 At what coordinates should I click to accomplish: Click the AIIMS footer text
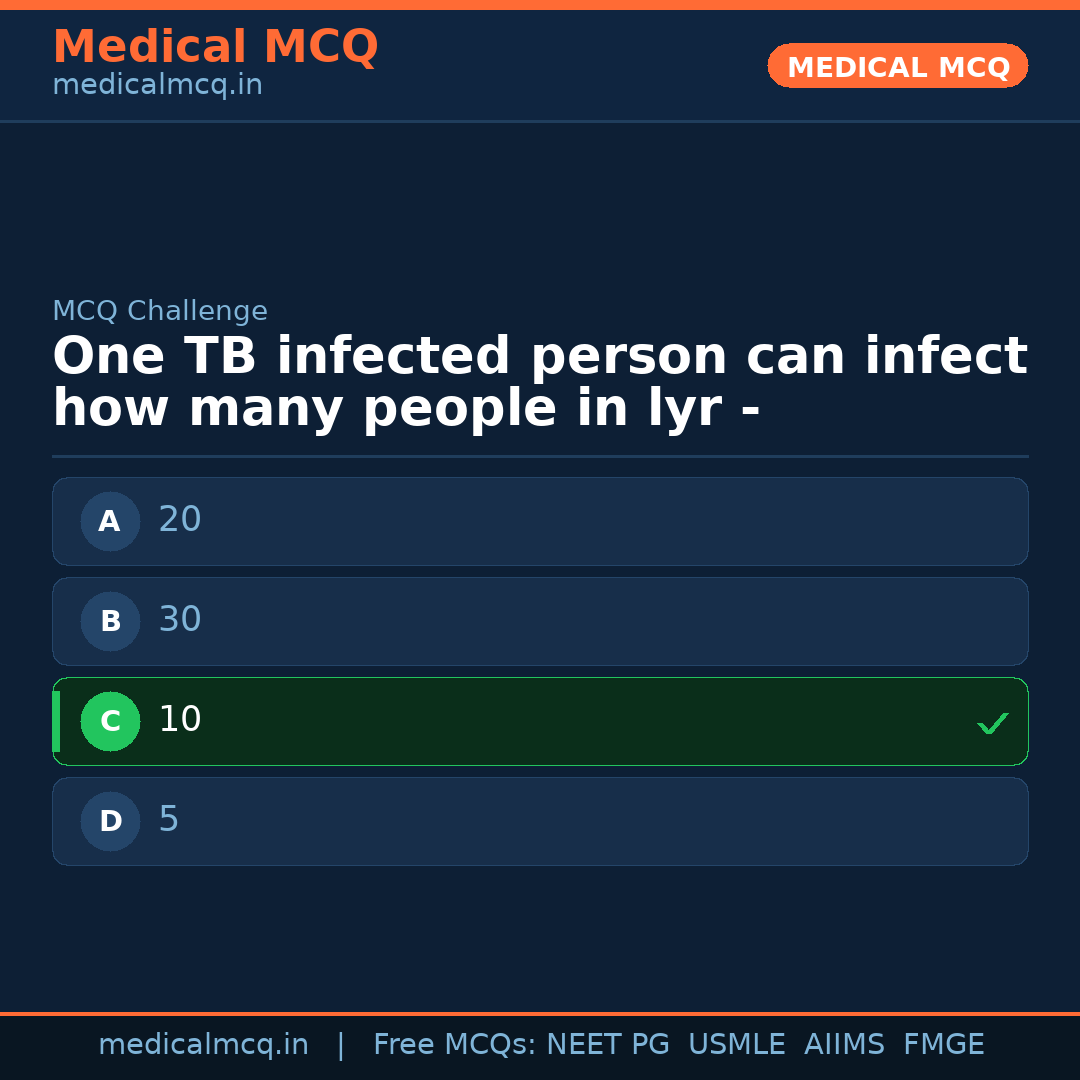point(844,1045)
